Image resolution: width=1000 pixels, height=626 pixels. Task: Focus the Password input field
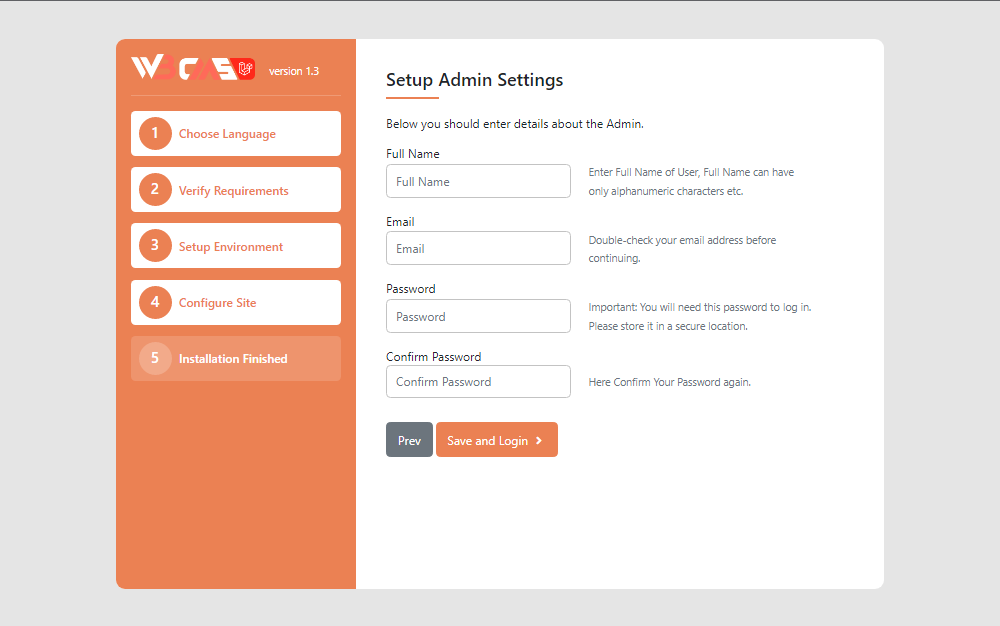tap(478, 316)
